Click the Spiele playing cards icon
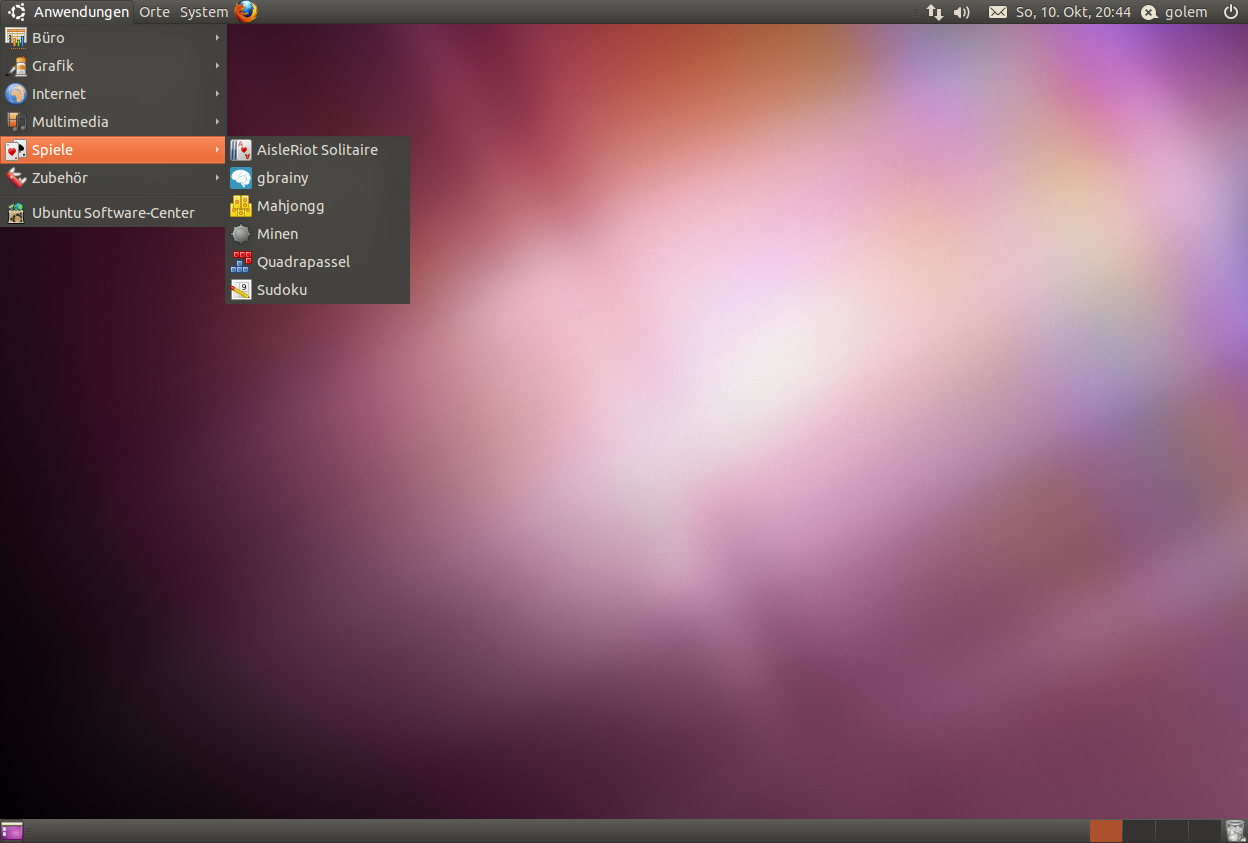 pos(15,150)
